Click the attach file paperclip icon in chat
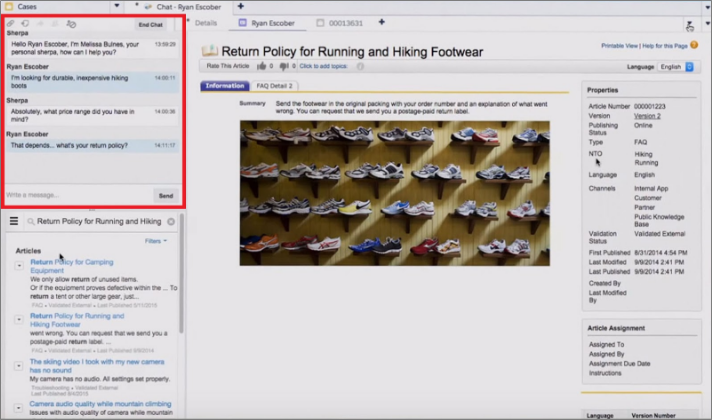712x420 pixels. pos(10,24)
